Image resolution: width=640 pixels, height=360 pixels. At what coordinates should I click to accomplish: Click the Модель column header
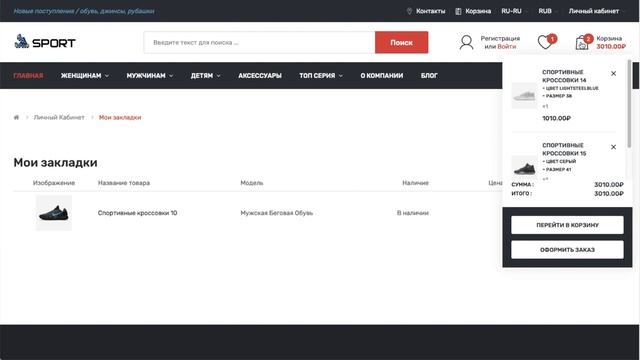coord(252,183)
